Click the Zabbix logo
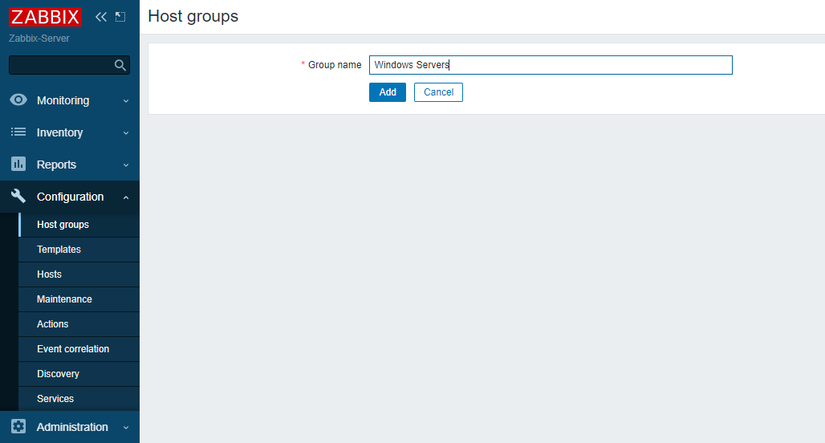The height and width of the screenshot is (443, 825). tap(45, 17)
